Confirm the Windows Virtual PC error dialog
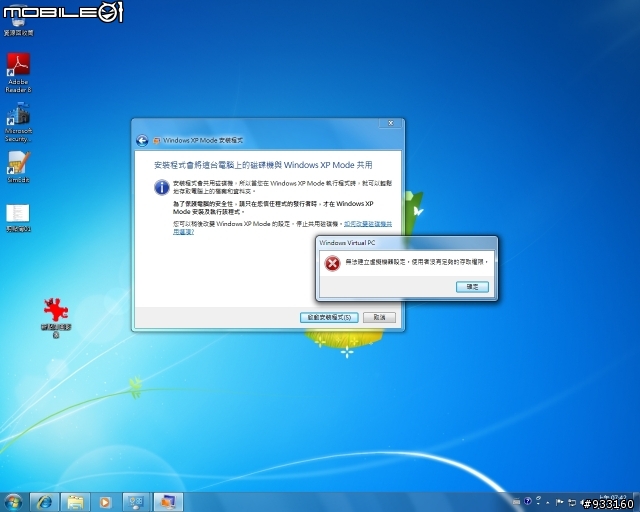Screen dimensions: 640x512 [472, 287]
